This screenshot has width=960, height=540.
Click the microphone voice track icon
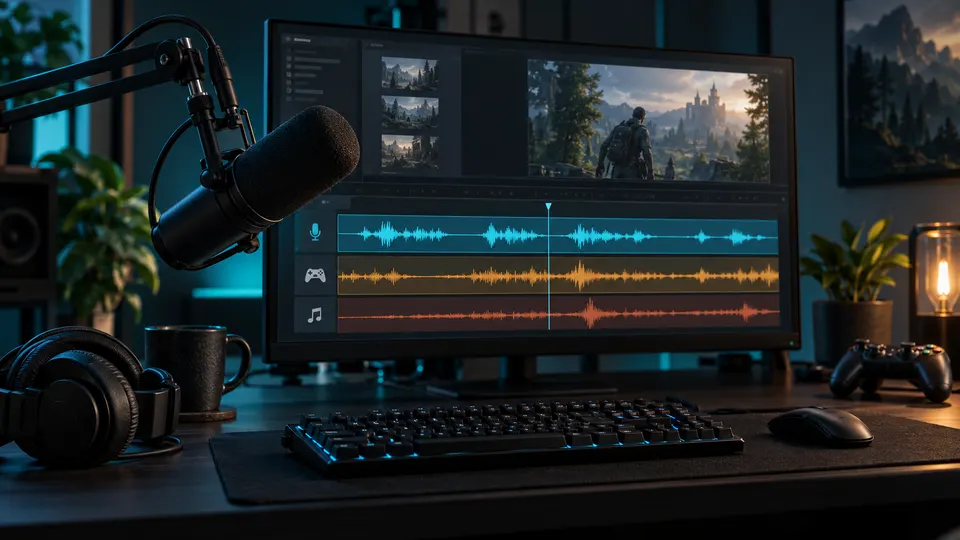[x=315, y=232]
